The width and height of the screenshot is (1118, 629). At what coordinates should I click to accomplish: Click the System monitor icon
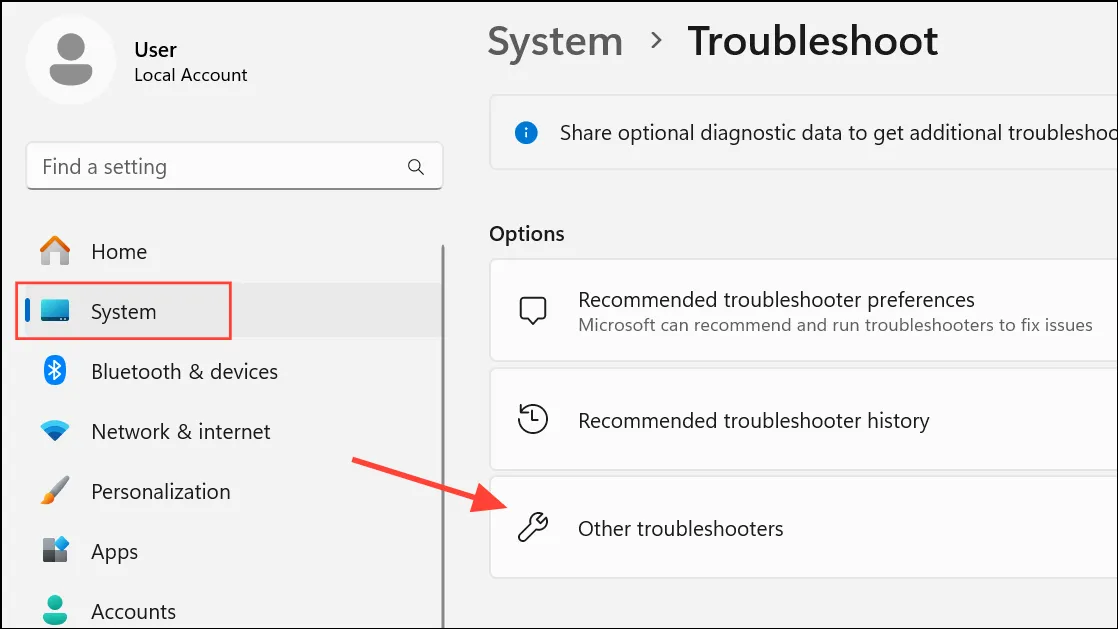click(55, 311)
